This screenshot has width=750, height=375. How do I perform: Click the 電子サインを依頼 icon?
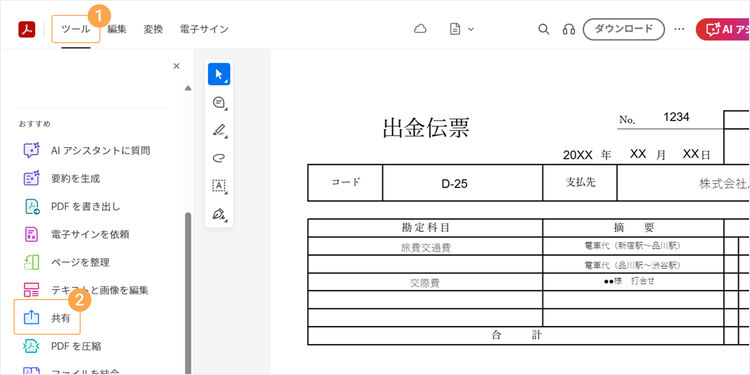click(x=31, y=234)
